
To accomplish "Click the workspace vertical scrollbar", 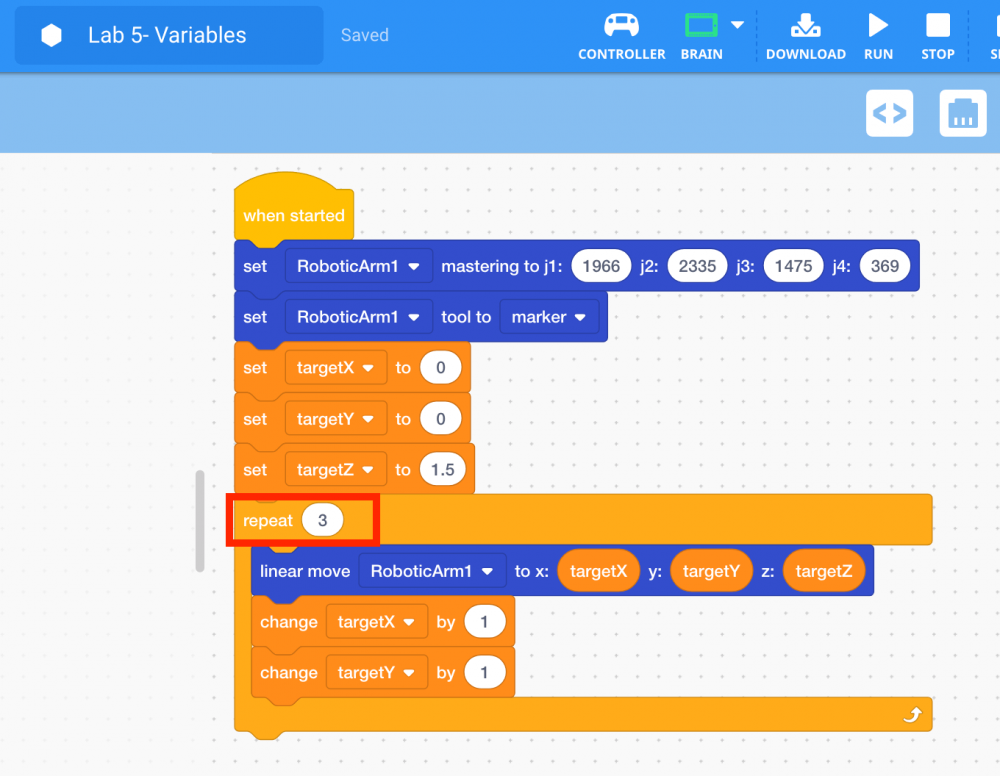I will [200, 520].
